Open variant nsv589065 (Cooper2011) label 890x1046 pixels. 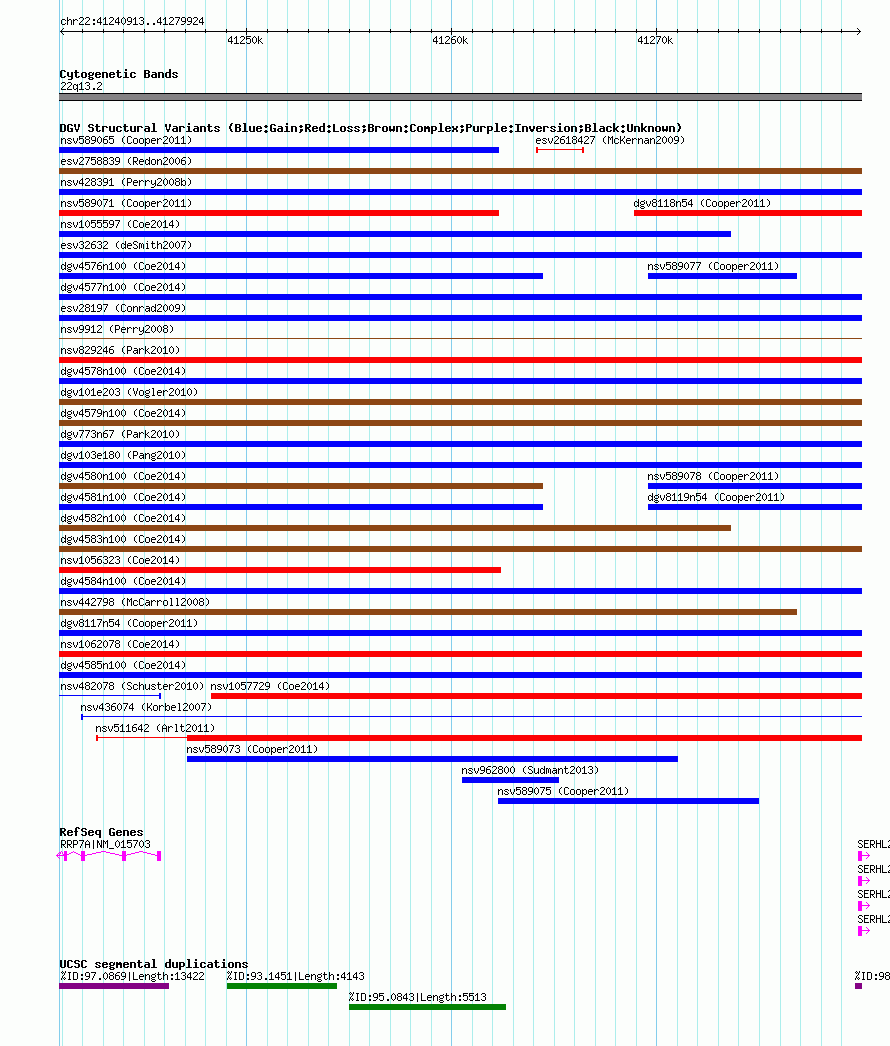[126, 140]
